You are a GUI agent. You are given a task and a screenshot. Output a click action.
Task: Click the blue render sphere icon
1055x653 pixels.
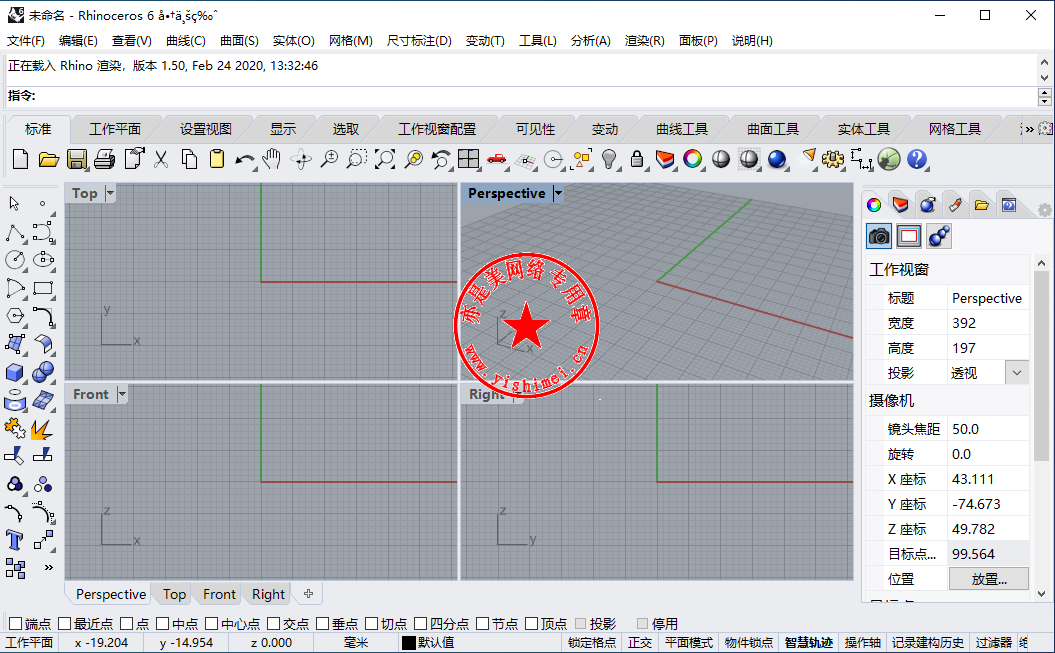pos(777,159)
